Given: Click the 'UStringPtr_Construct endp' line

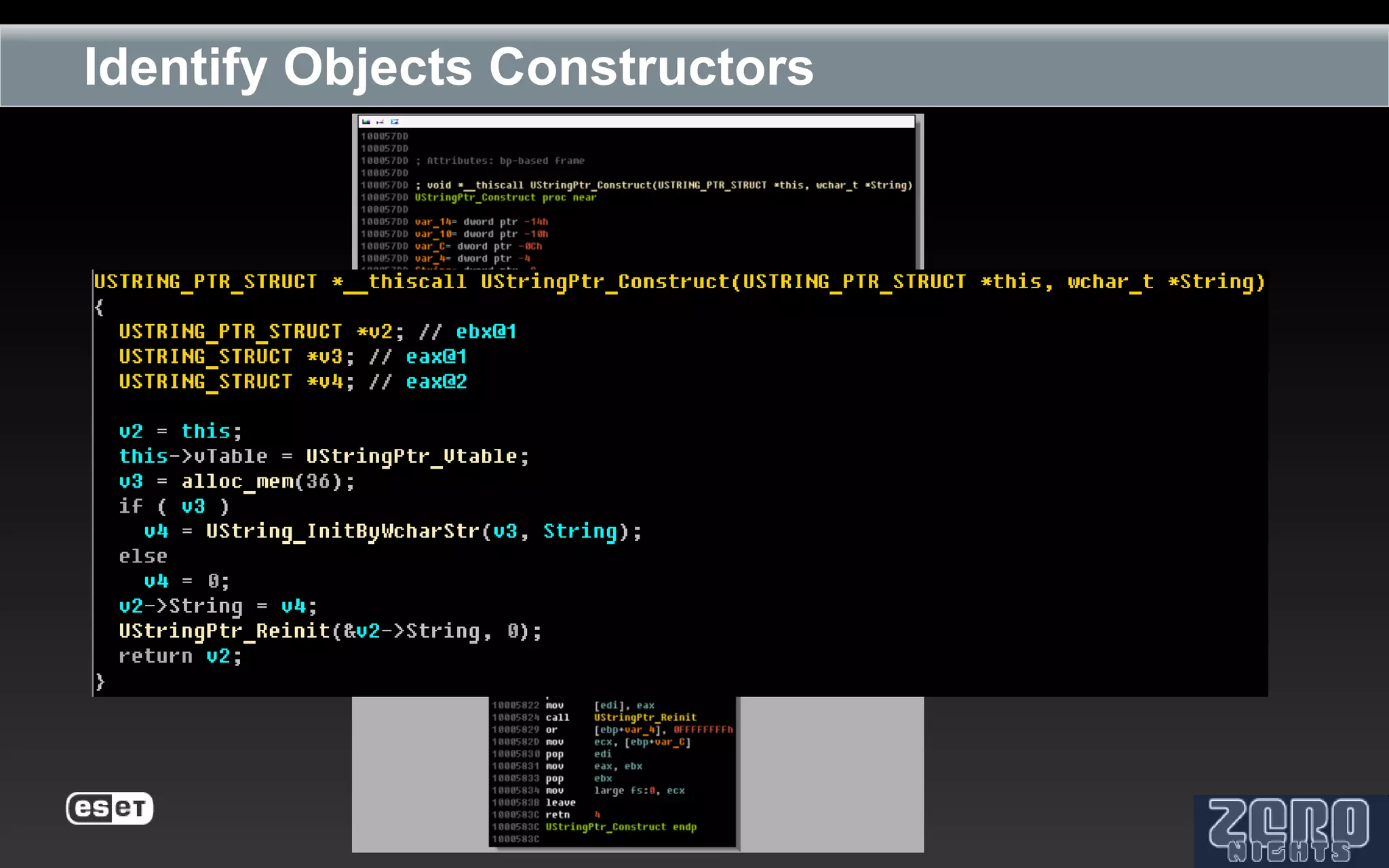Looking at the screenshot, I should coord(621,827).
